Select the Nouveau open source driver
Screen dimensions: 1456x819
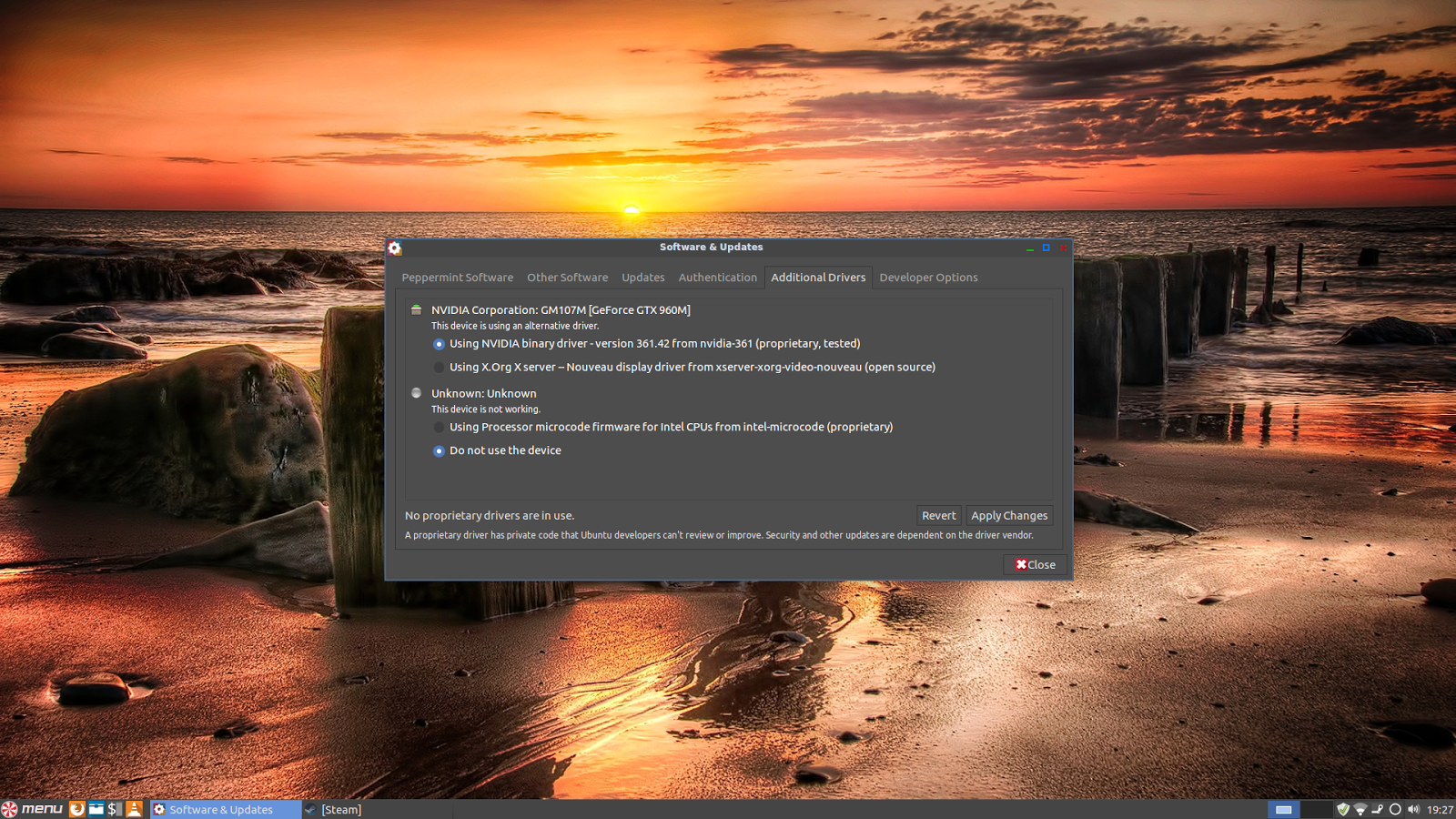pyautogui.click(x=439, y=368)
